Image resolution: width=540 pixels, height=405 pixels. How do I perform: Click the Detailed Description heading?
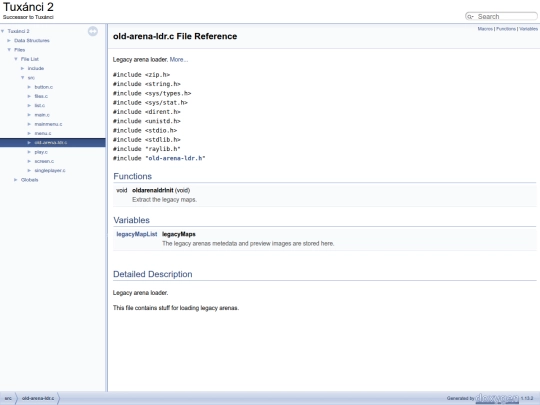153,274
